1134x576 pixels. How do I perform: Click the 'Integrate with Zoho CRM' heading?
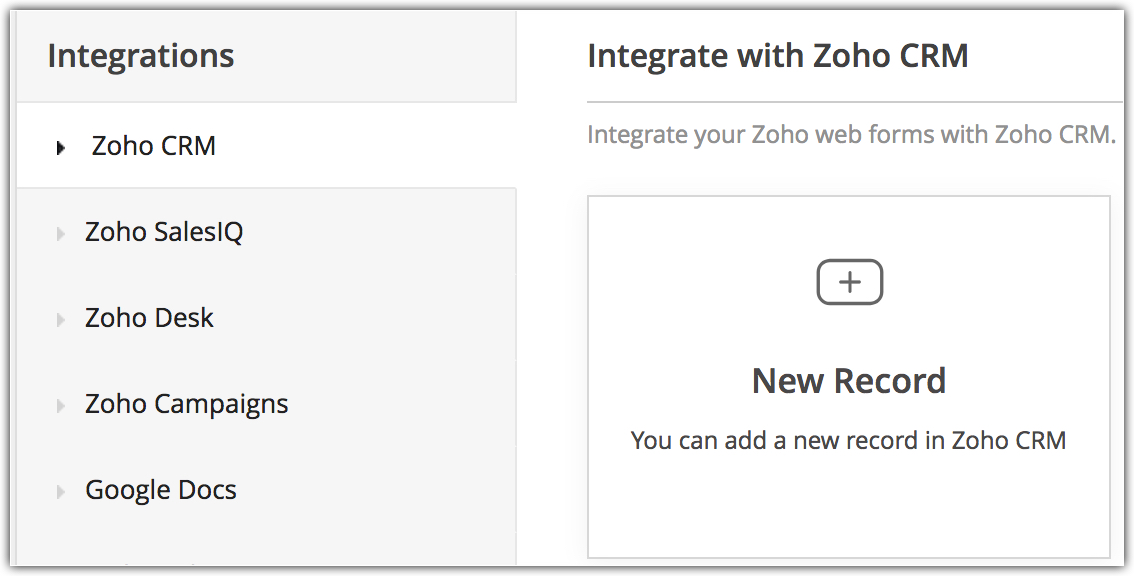coord(778,56)
